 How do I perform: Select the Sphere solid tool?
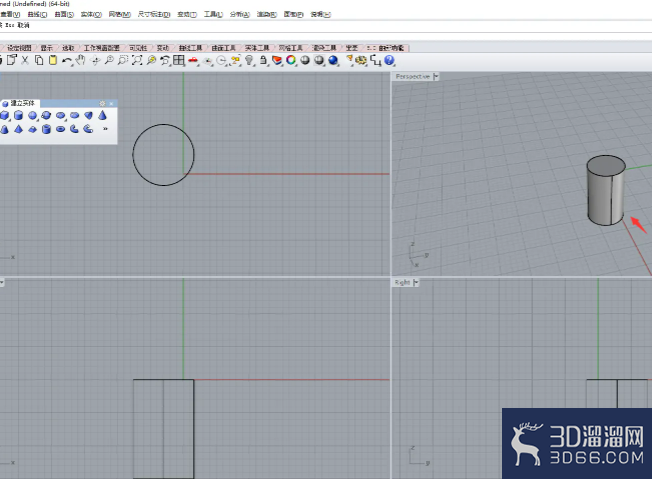pyautogui.click(x=32, y=116)
